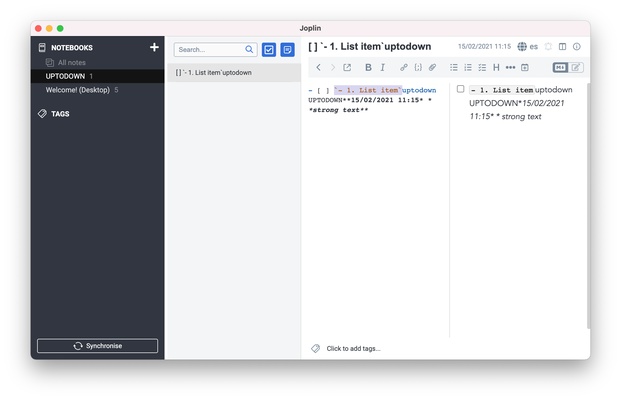Viewport: 621px width, 400px height.
Task: Select the UPTODOWN notebook
Action: click(97, 76)
